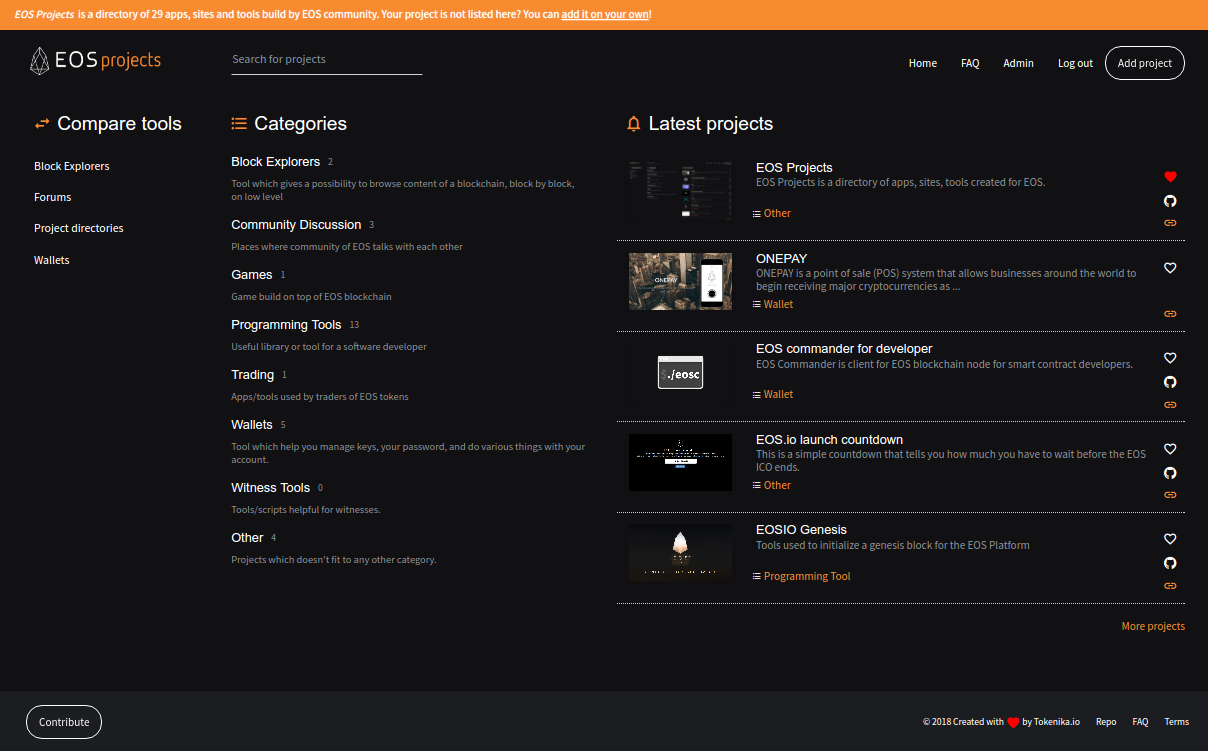1208x751 pixels.
Task: Click EOS.io launch countdown thumbnail
Action: point(680,462)
